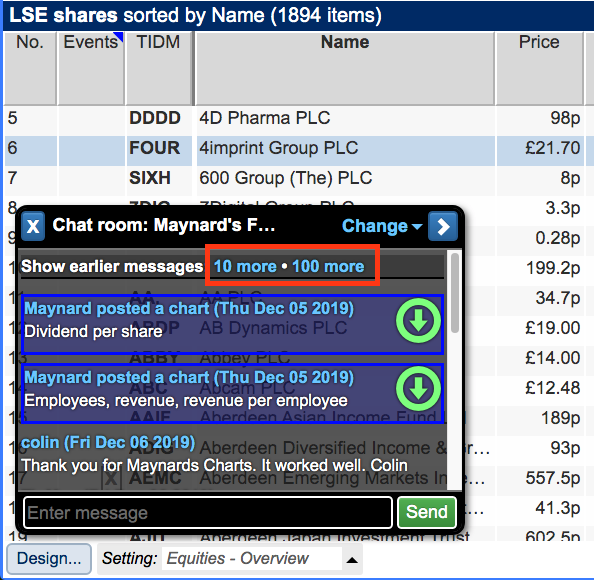The height and width of the screenshot is (580, 594).
Task: Show 10 more earlier messages
Action: [x=245, y=266]
